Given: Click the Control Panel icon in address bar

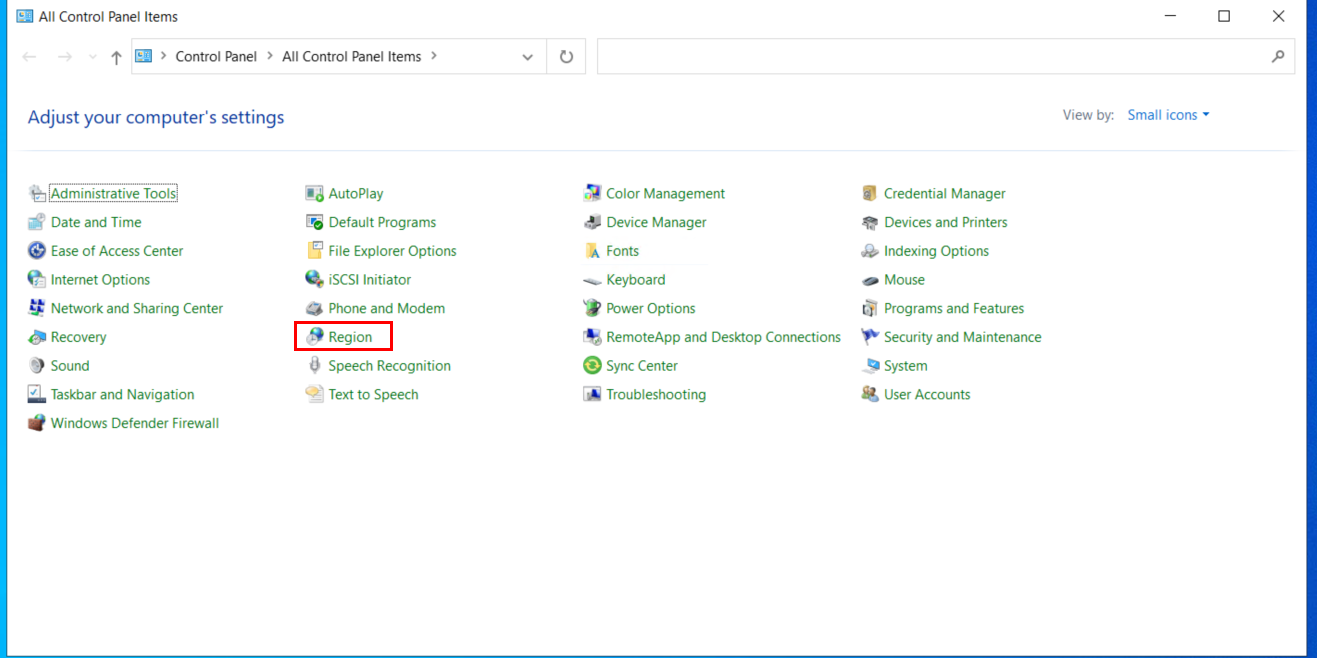Looking at the screenshot, I should pyautogui.click(x=144, y=56).
